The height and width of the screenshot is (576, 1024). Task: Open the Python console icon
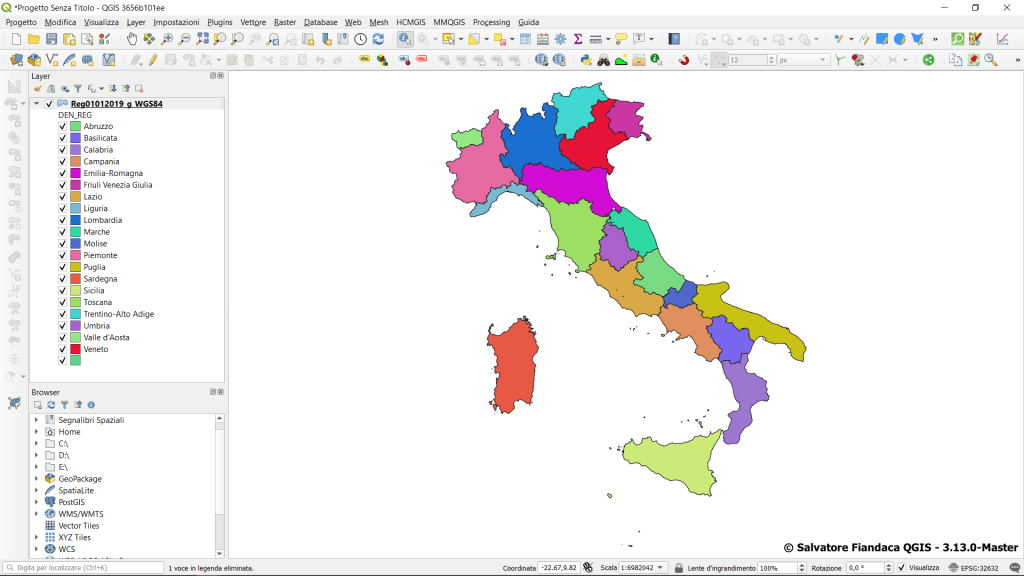click(x=587, y=60)
